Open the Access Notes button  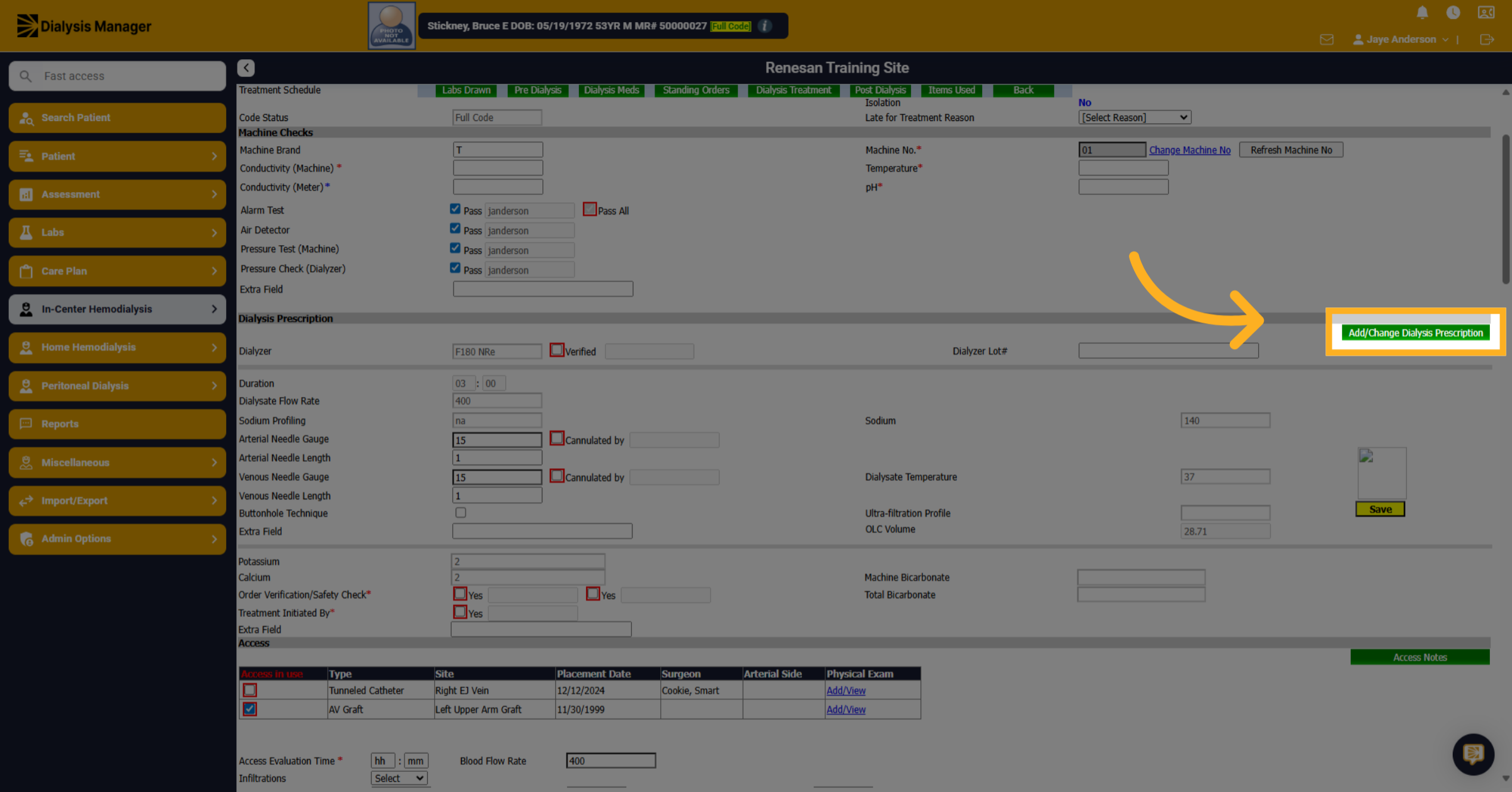(x=1420, y=657)
